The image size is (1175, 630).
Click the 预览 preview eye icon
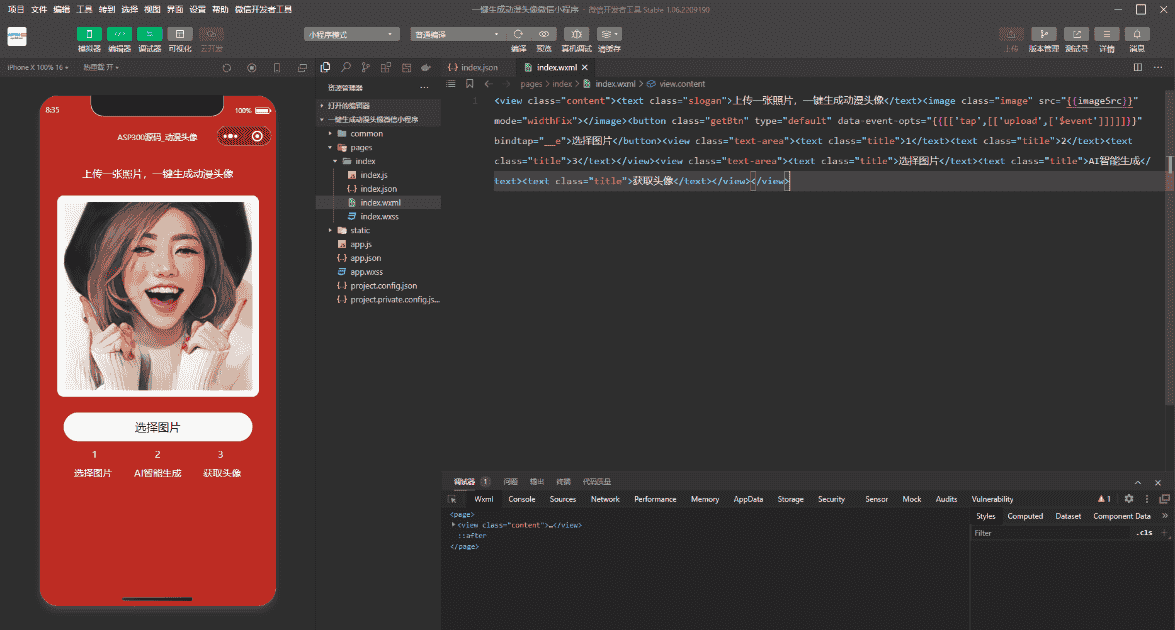point(544,34)
